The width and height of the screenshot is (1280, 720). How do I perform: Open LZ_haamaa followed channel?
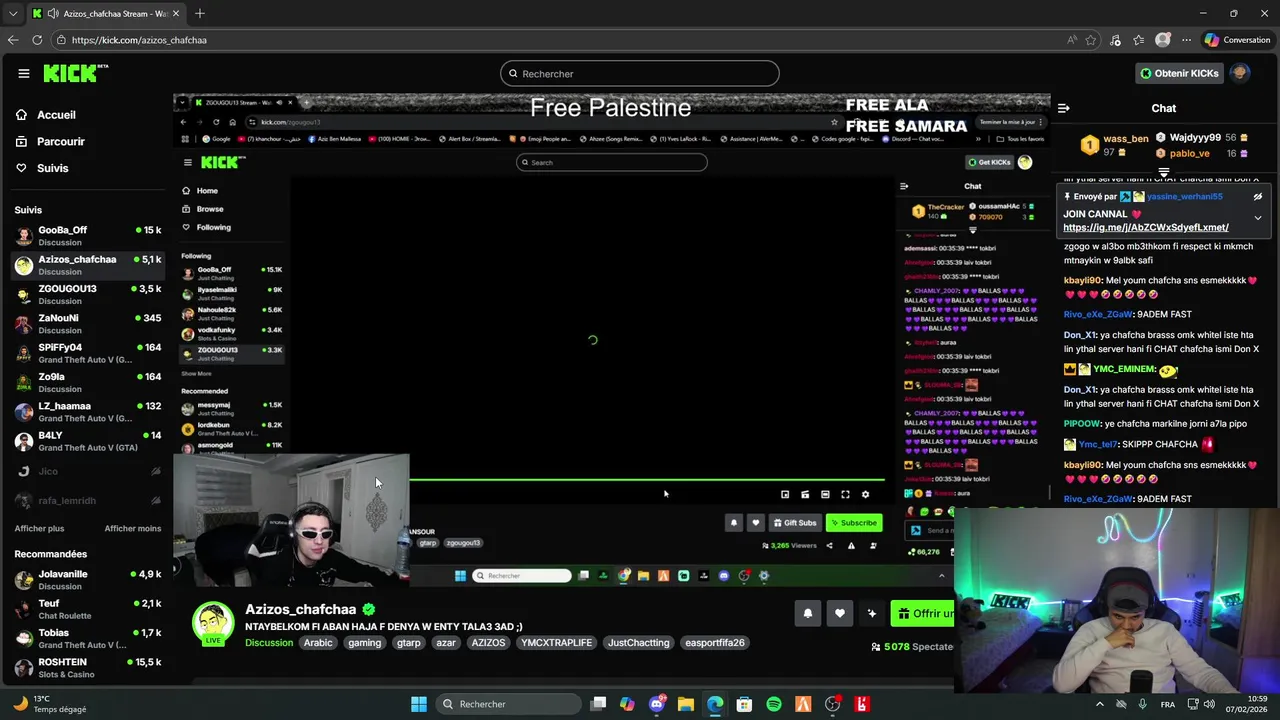(x=88, y=411)
